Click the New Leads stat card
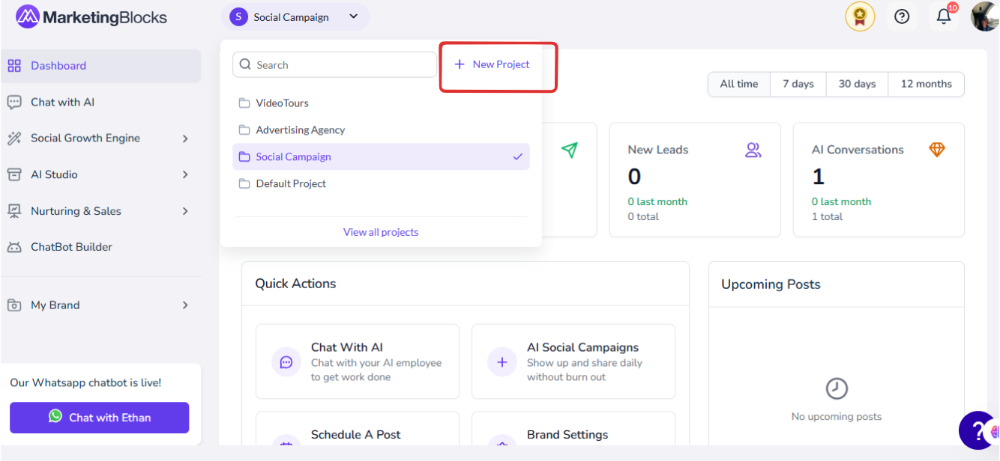 coord(695,180)
